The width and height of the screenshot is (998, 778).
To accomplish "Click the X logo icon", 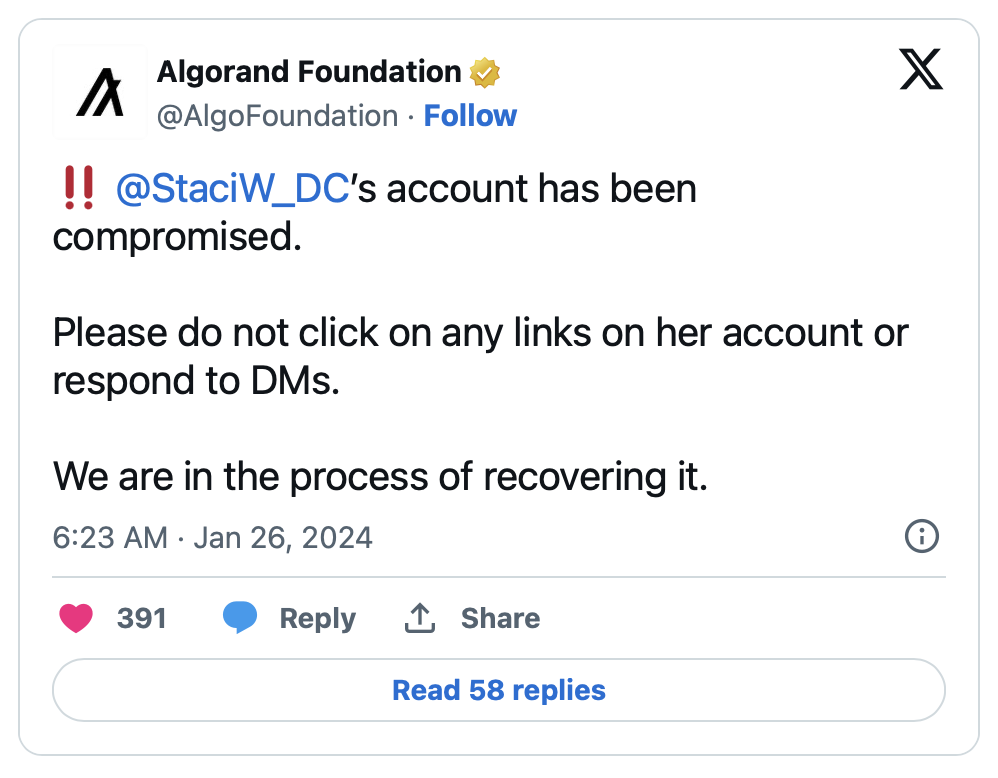I will (921, 70).
